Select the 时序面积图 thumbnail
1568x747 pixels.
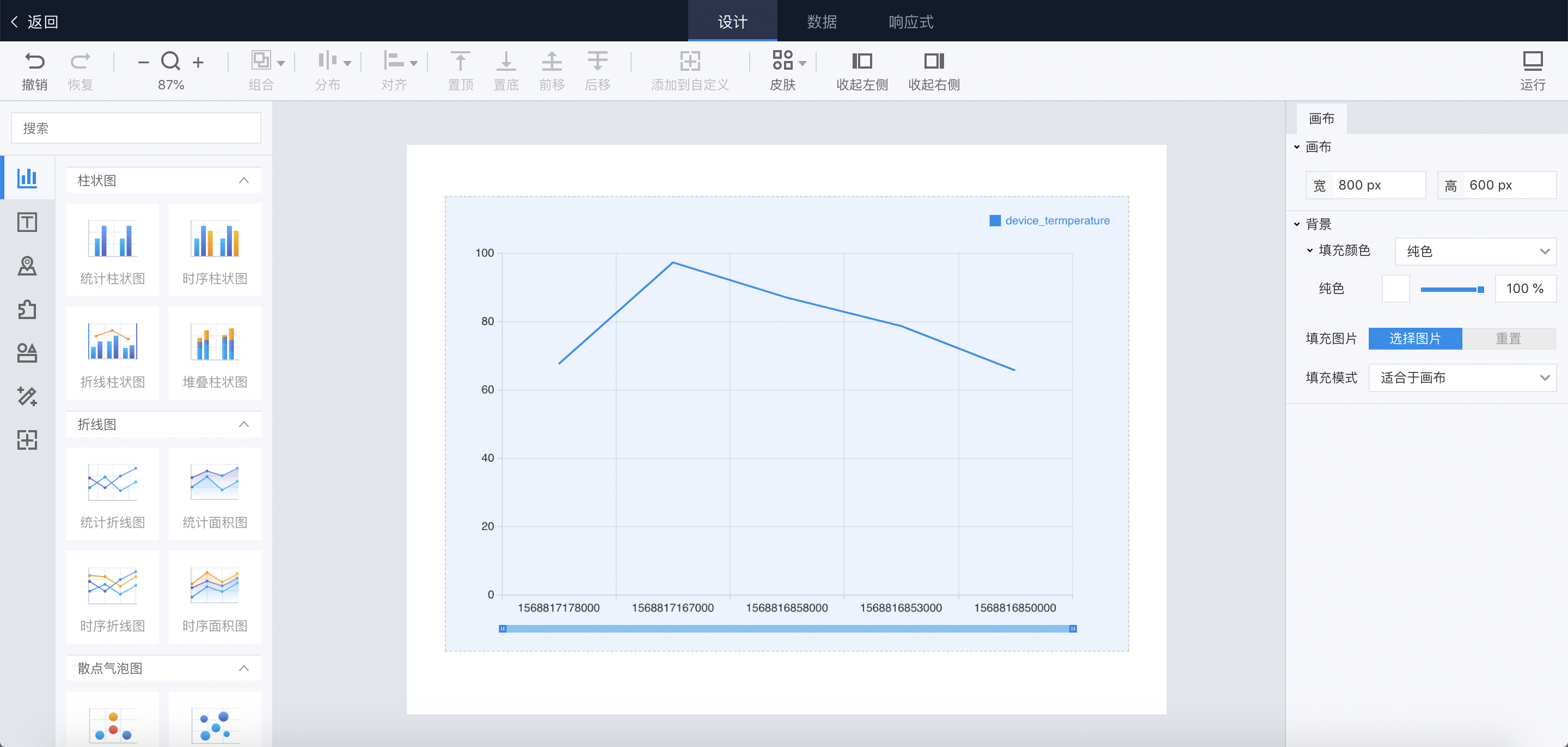point(215,597)
